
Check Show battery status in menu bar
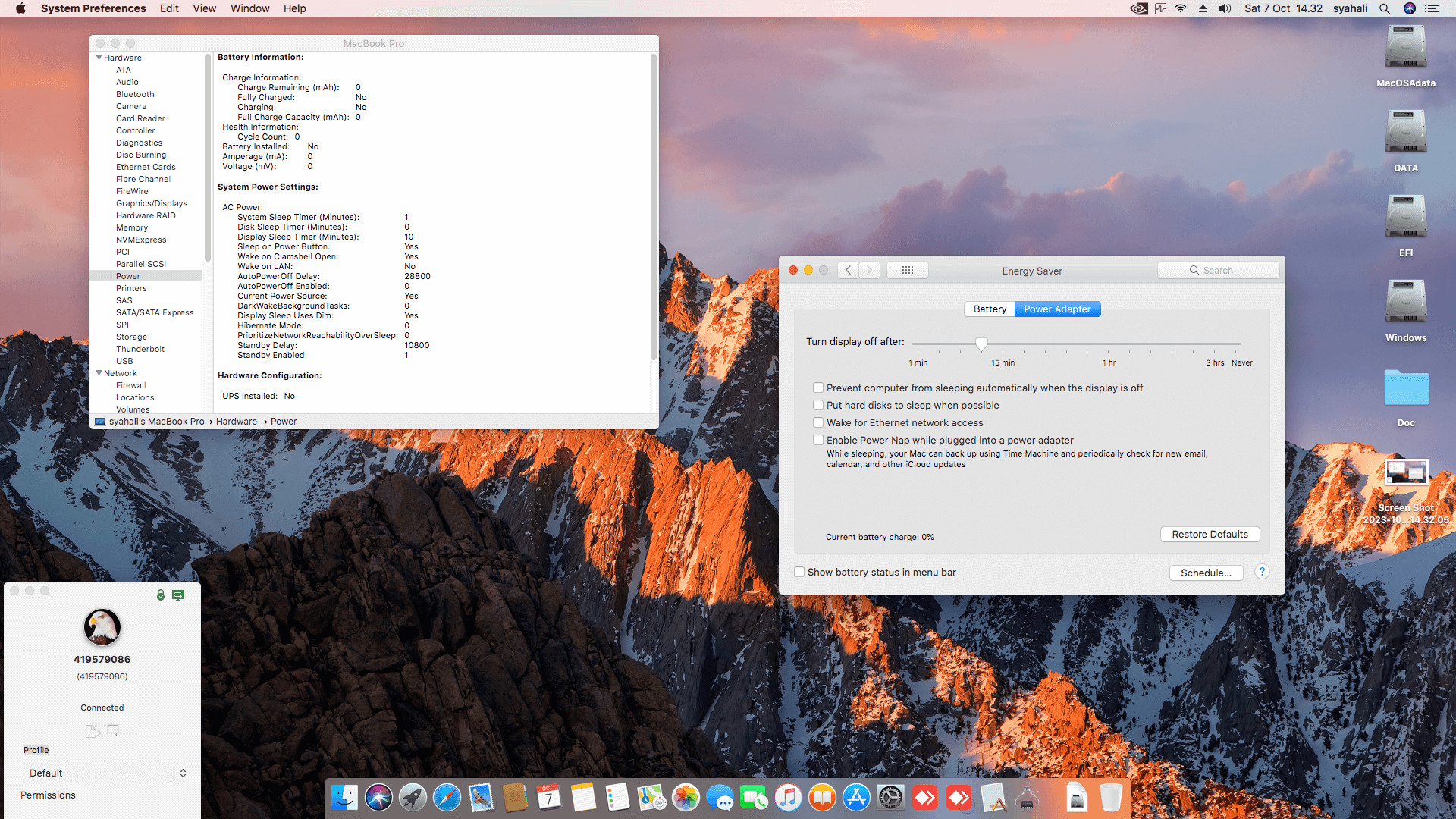(x=799, y=572)
